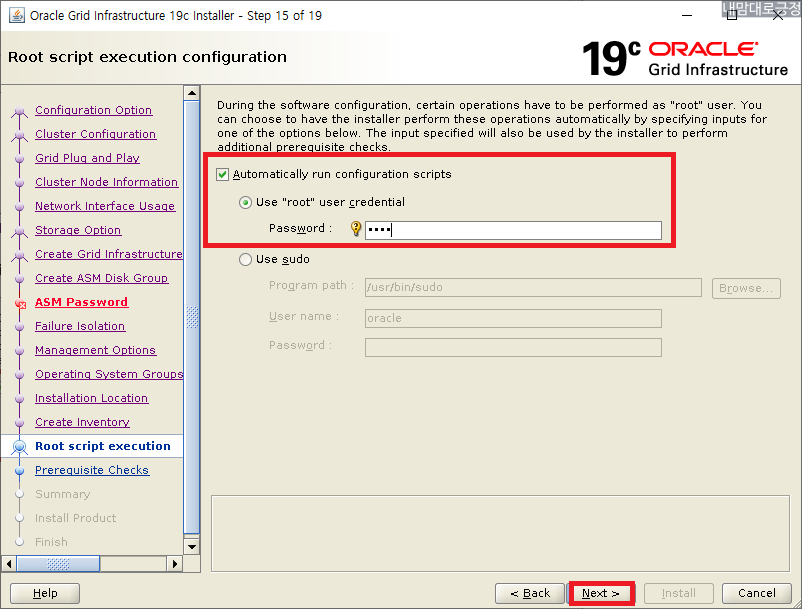Click the Oracle installer Java icon in title bar
Viewport: 802px width, 609px height.
[17, 15]
